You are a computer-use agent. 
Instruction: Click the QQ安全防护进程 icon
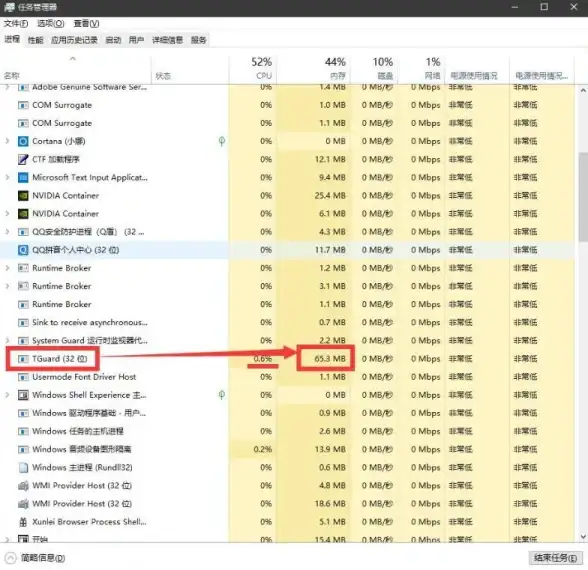(23, 232)
